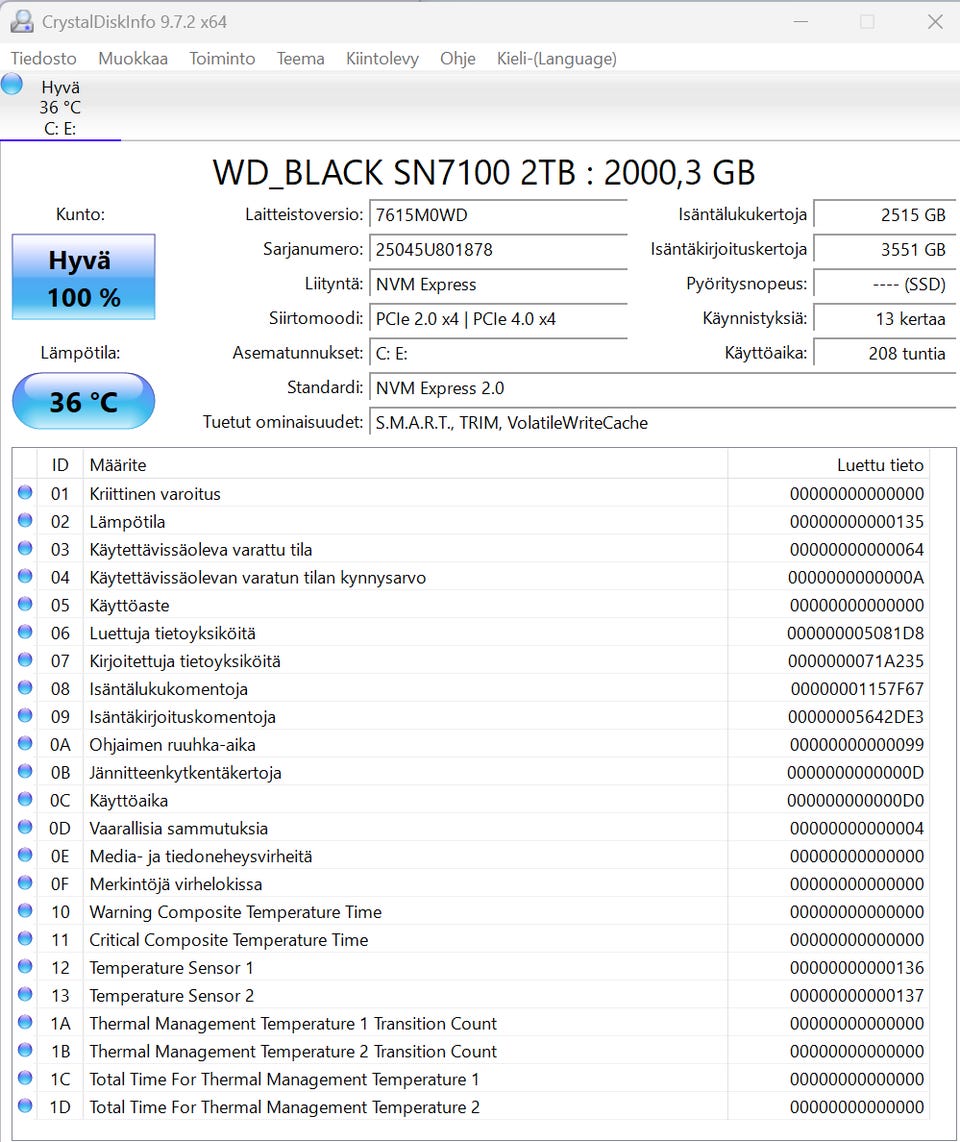This screenshot has height=1142, width=960.
Task: Click the status orb for Jännitteenkytkentäkertoja row
Action: pos(25,771)
